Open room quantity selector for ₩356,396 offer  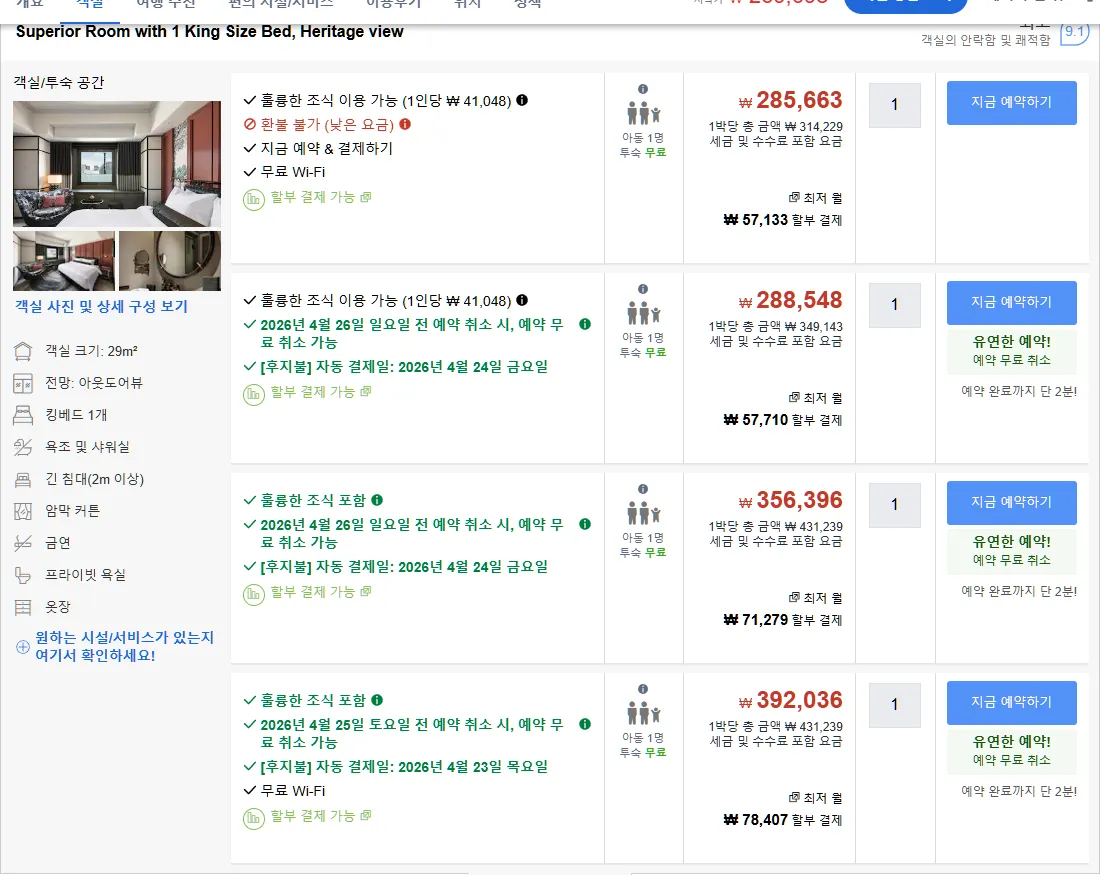click(894, 505)
